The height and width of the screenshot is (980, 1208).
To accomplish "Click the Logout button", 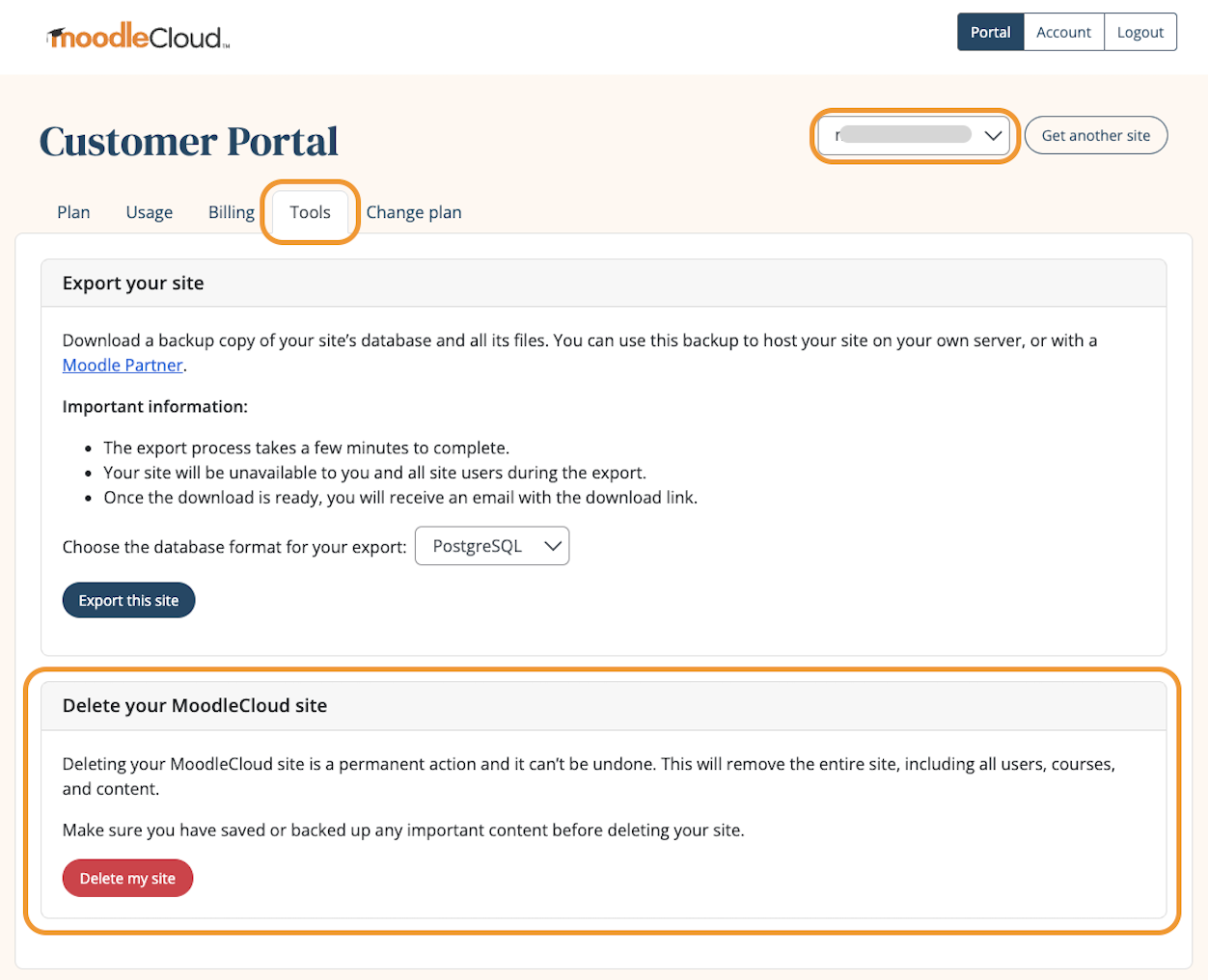I will 1139,31.
